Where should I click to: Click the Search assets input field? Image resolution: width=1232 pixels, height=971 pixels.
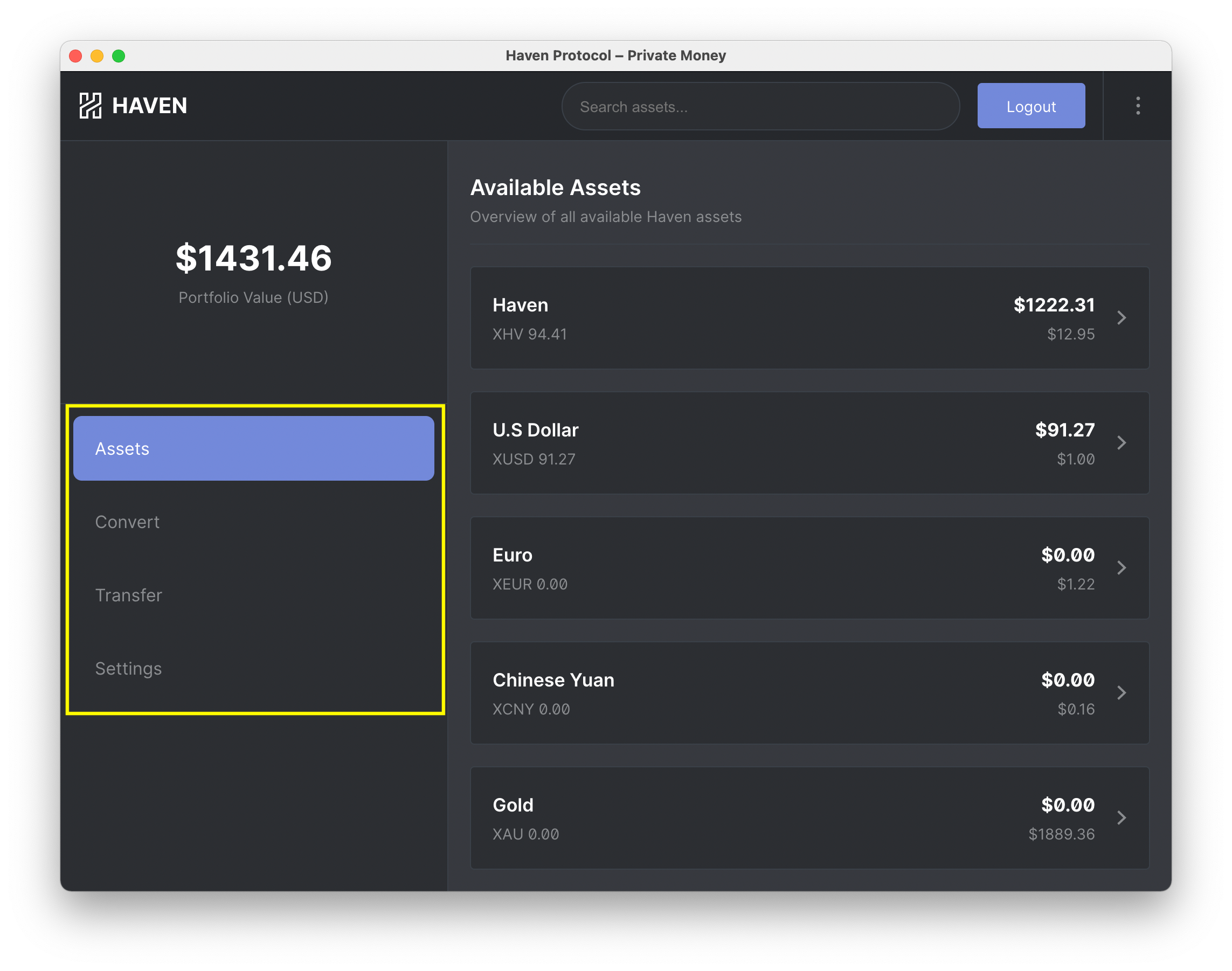(761, 106)
